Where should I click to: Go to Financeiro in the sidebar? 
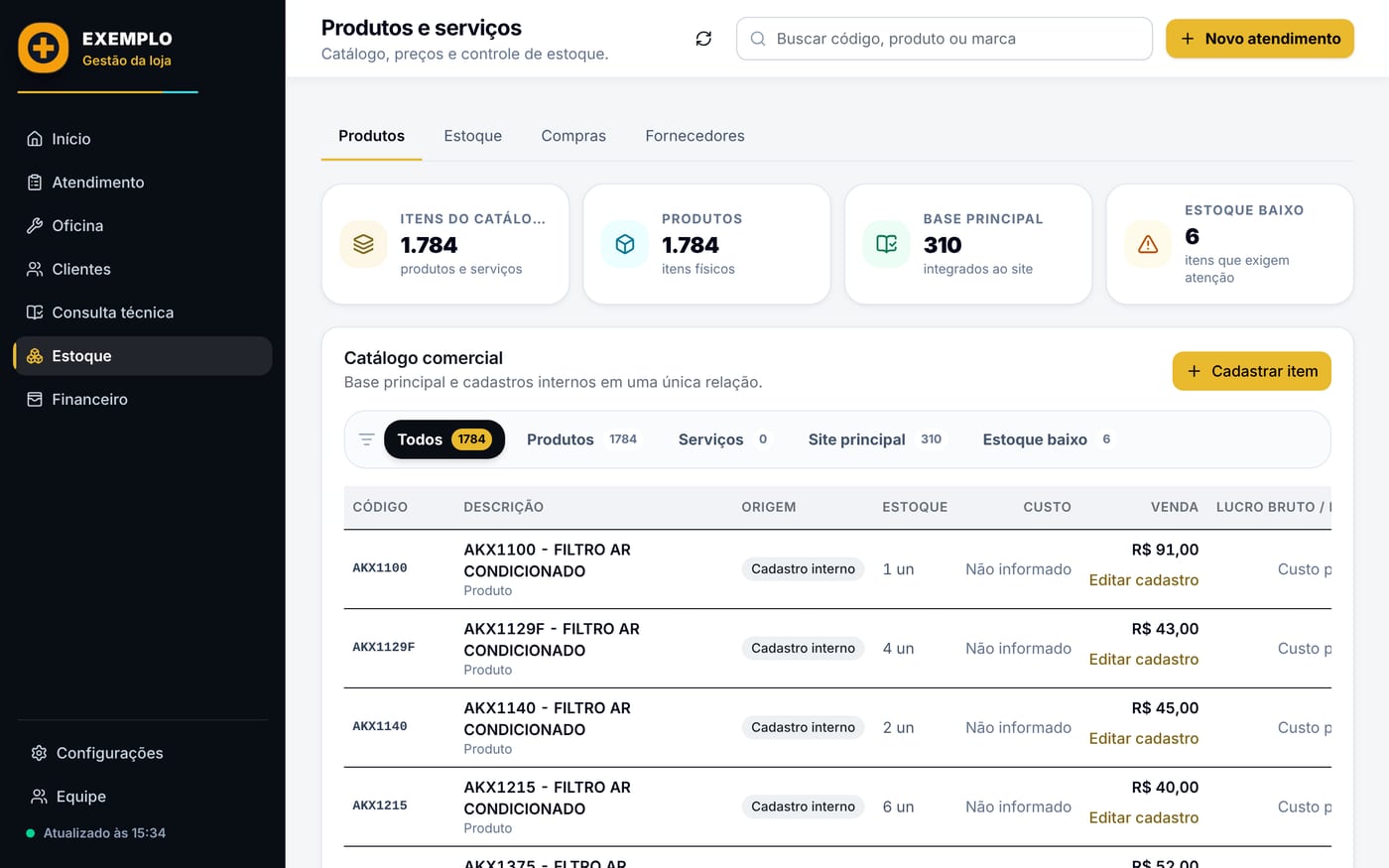point(143,399)
